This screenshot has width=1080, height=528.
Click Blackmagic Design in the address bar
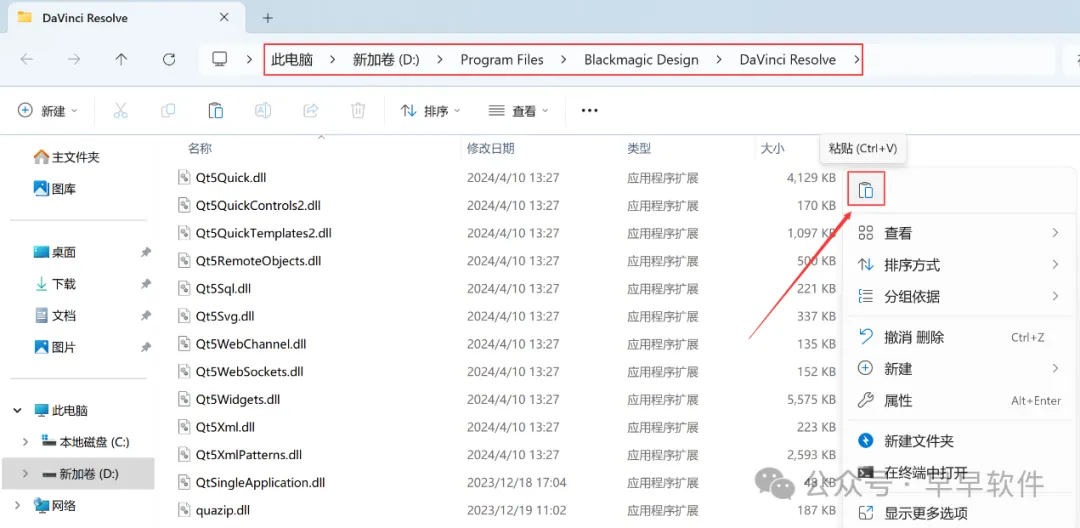pyautogui.click(x=641, y=60)
